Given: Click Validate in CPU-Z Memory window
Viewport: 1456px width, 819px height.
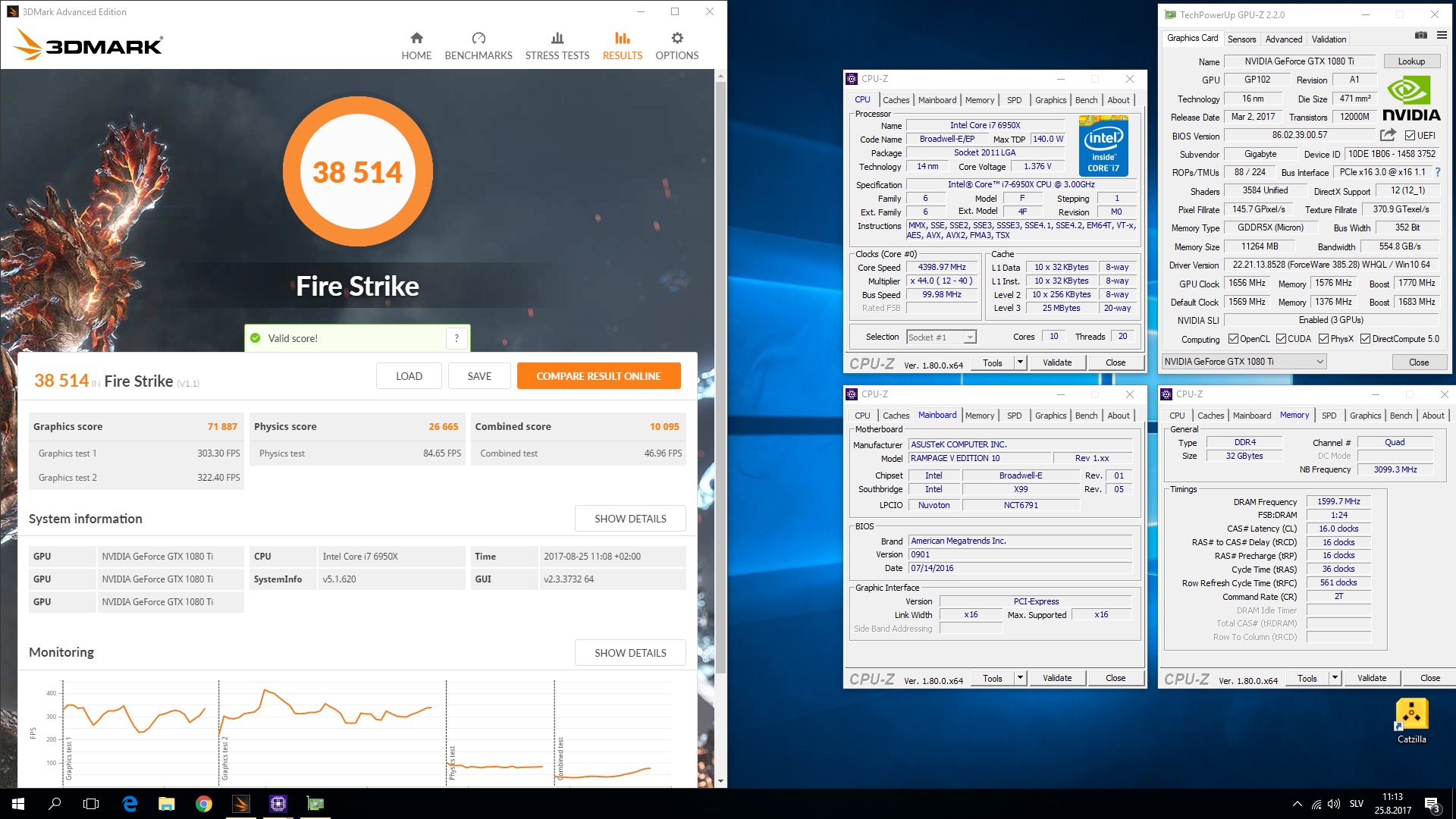Looking at the screenshot, I should point(1371,678).
